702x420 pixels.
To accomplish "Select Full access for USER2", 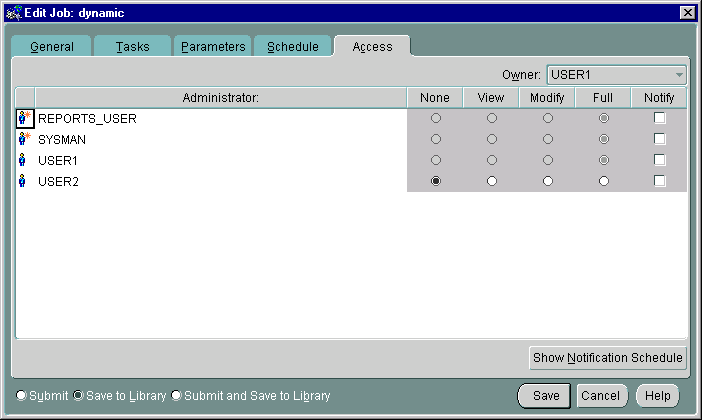I will tap(603, 181).
